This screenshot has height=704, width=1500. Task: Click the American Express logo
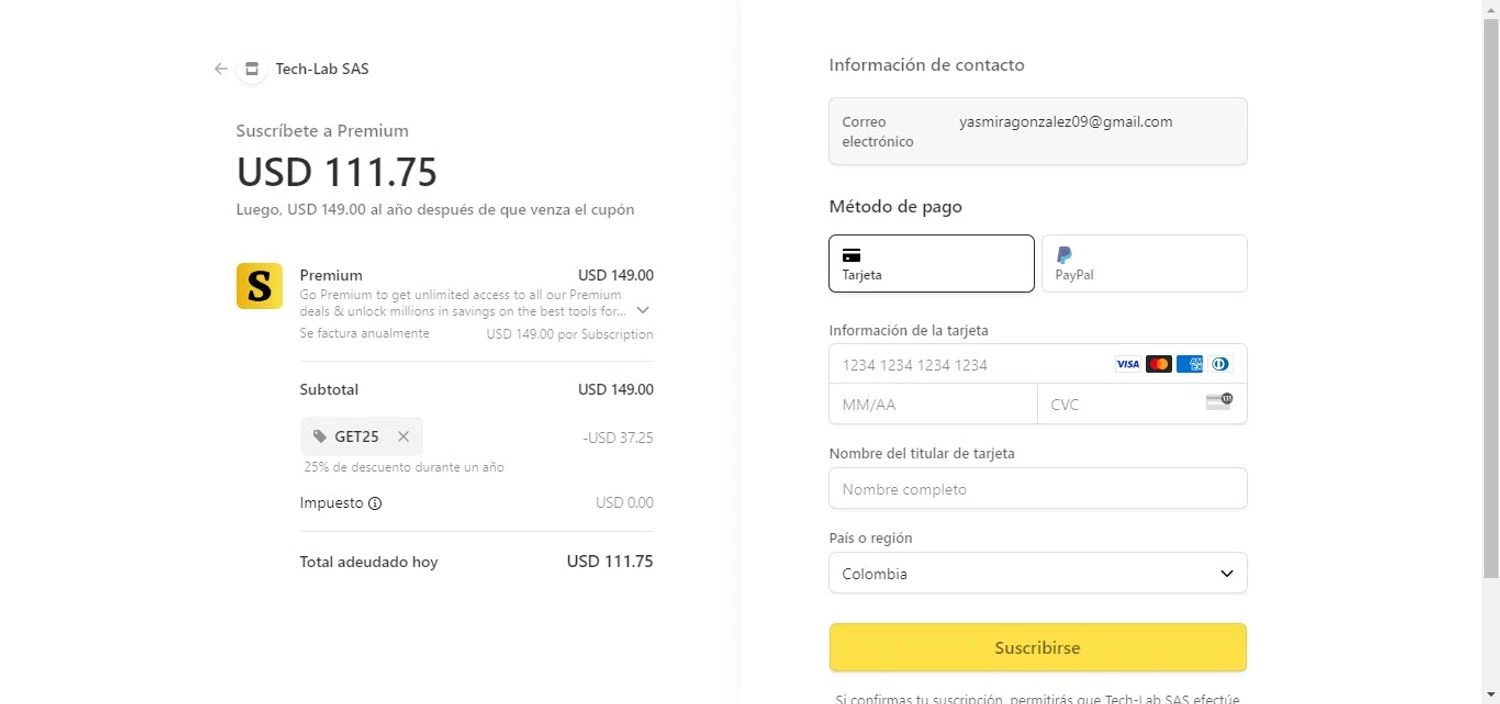pyautogui.click(x=1189, y=364)
